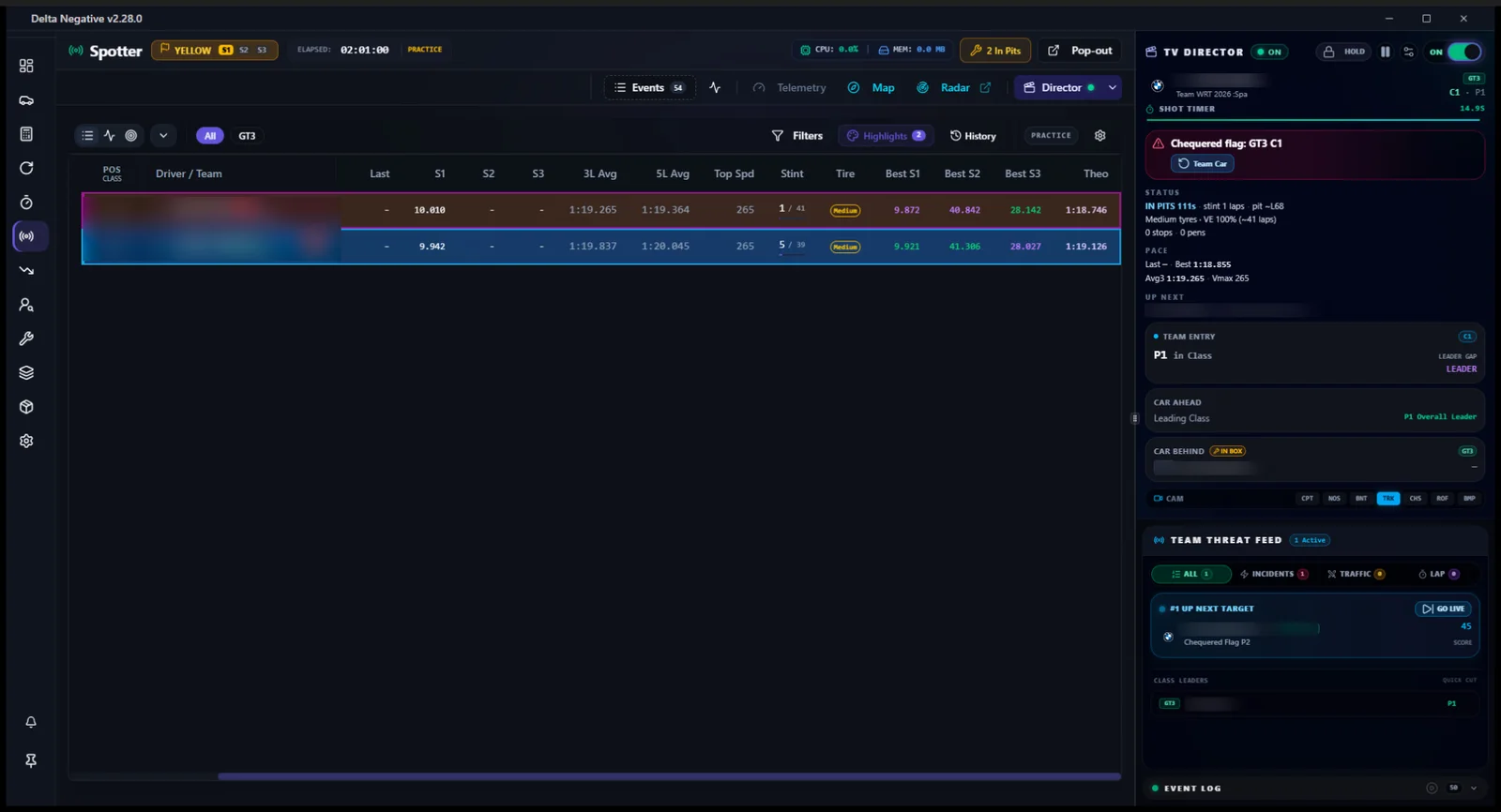Viewport: 1501px width, 812px height.
Task: Open Radar in external window
Action: (985, 87)
